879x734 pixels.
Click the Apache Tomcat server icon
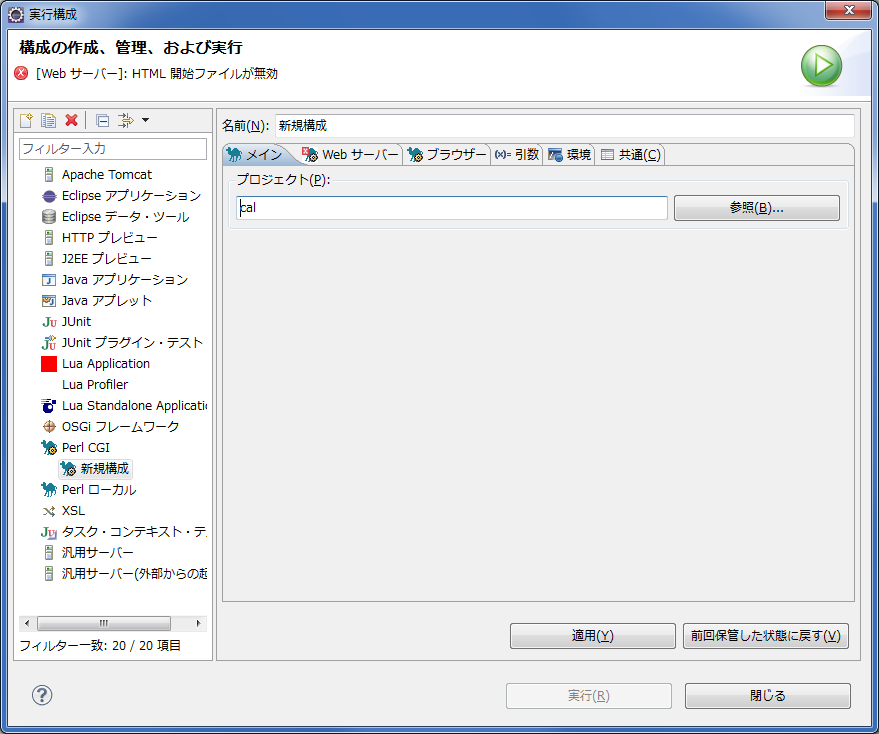(x=49, y=174)
